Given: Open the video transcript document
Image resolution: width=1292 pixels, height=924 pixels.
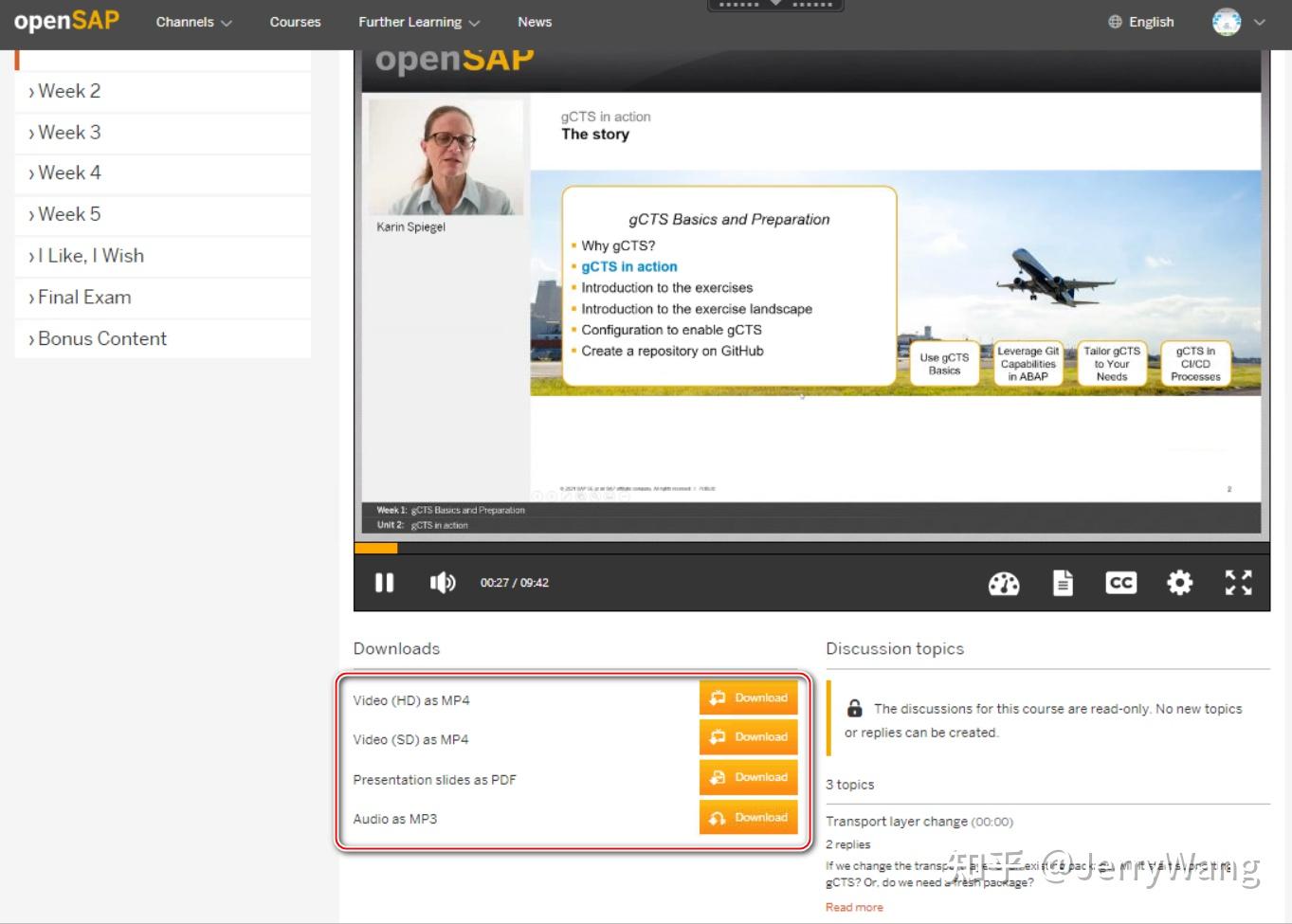Looking at the screenshot, I should 1062,583.
